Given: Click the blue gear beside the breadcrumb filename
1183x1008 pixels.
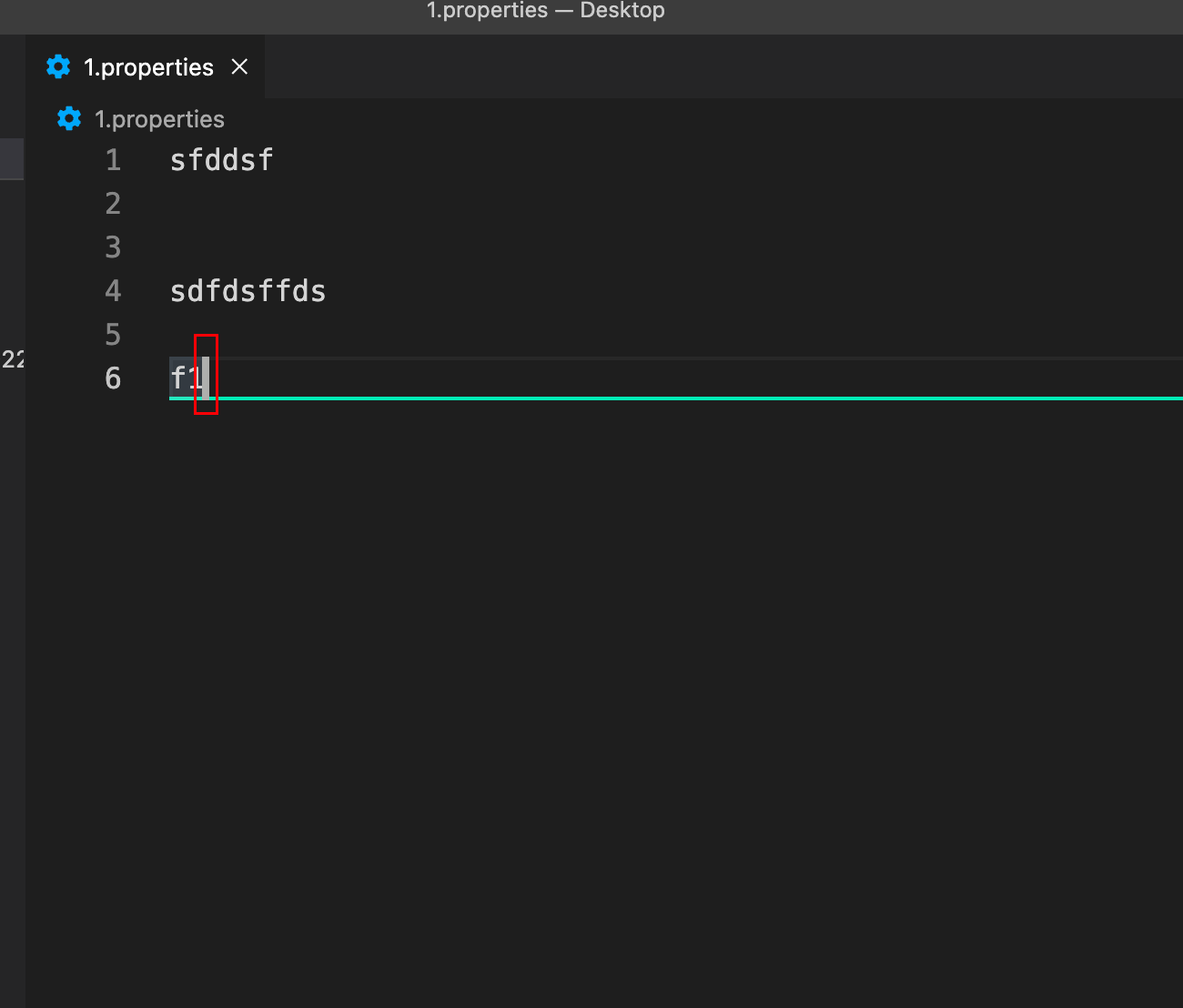Looking at the screenshot, I should [x=68, y=118].
